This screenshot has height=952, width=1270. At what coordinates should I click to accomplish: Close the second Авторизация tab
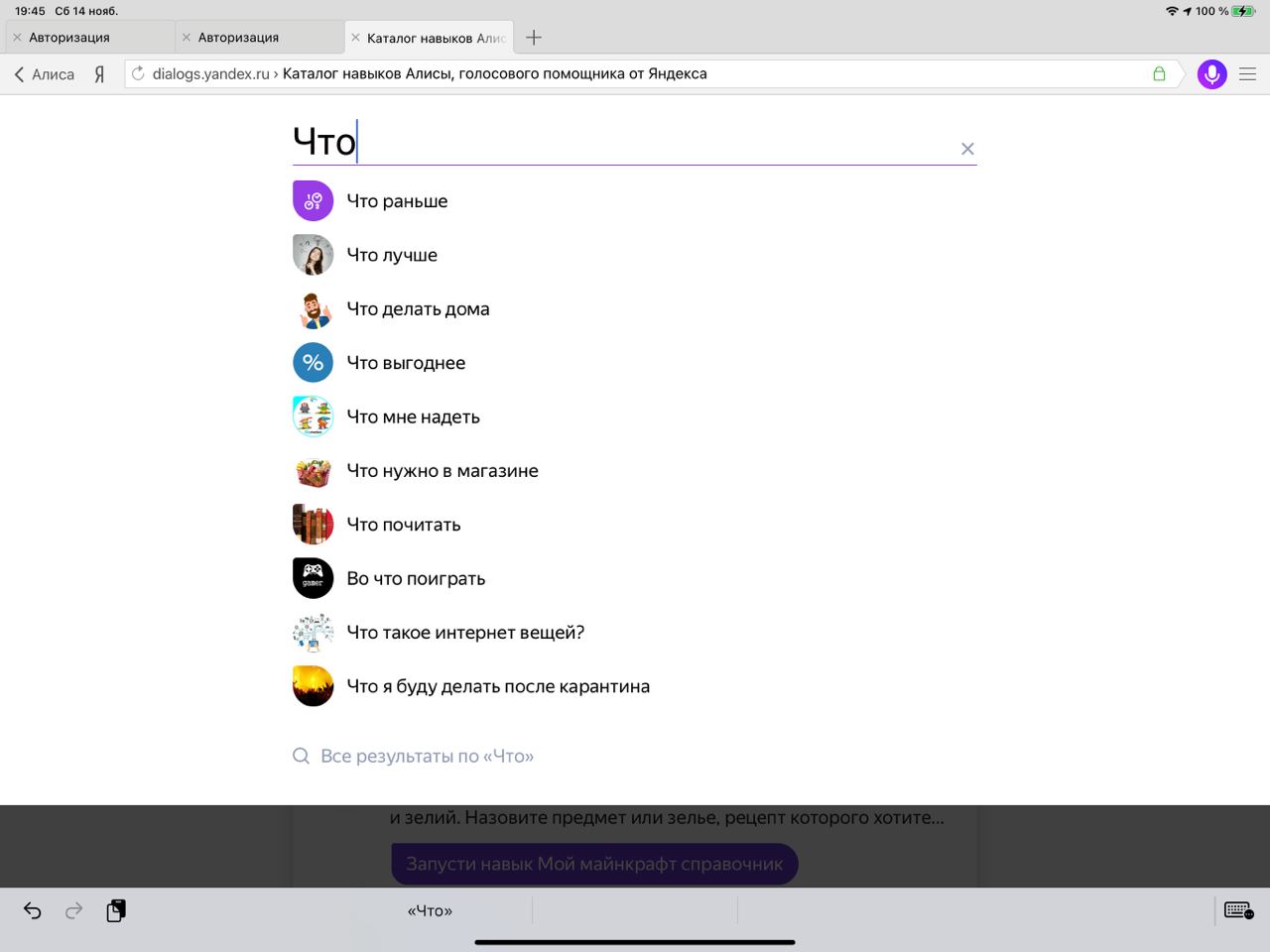(187, 38)
